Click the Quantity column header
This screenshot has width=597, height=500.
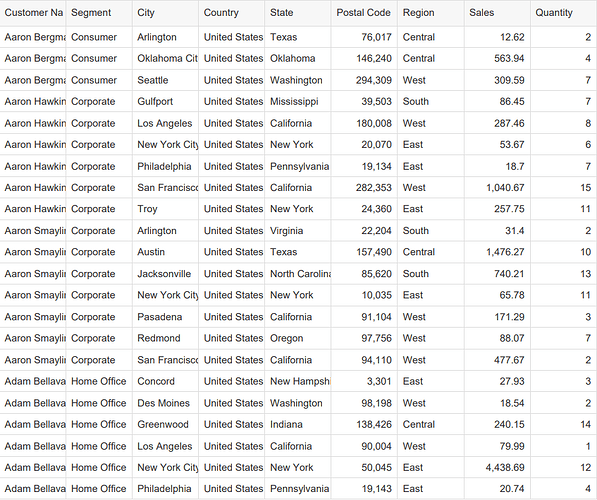[563, 13]
